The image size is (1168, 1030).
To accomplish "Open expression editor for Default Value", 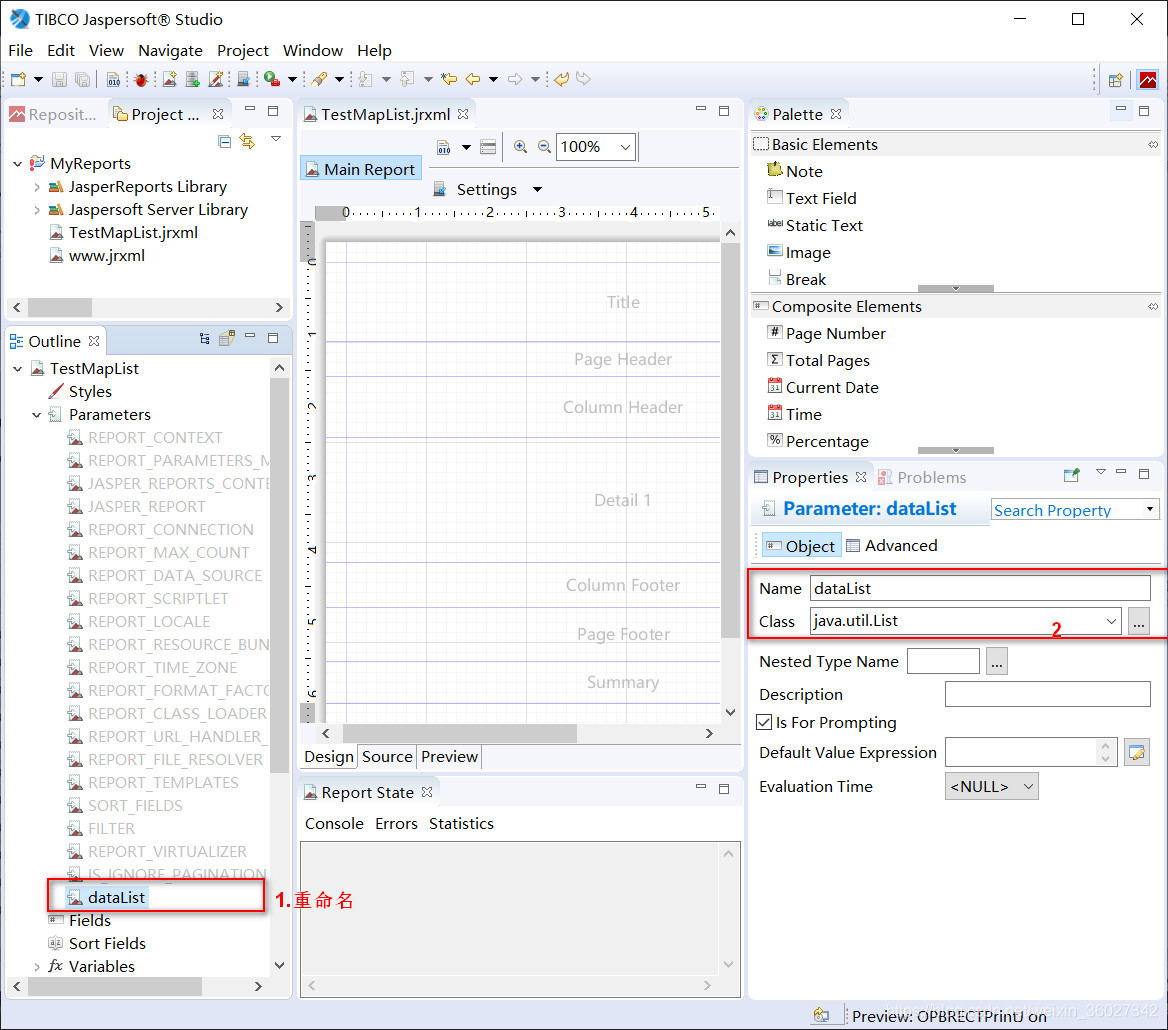I will (1137, 752).
